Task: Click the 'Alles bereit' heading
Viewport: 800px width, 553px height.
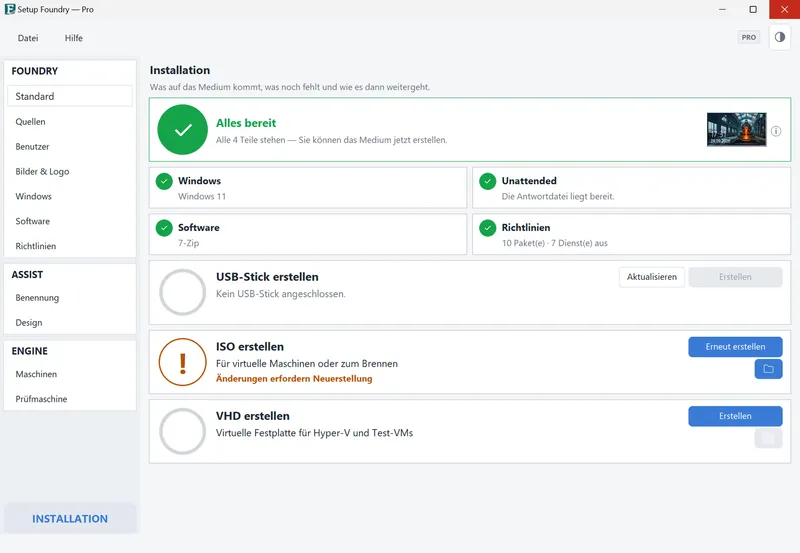Action: 246,123
